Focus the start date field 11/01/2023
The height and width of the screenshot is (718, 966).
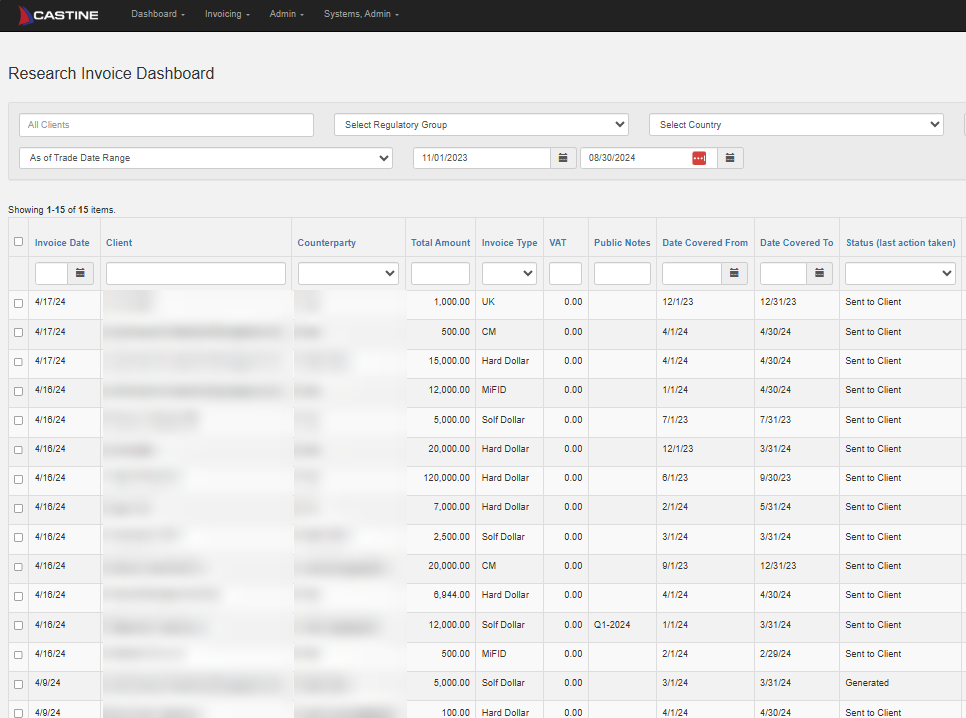[x=482, y=158]
